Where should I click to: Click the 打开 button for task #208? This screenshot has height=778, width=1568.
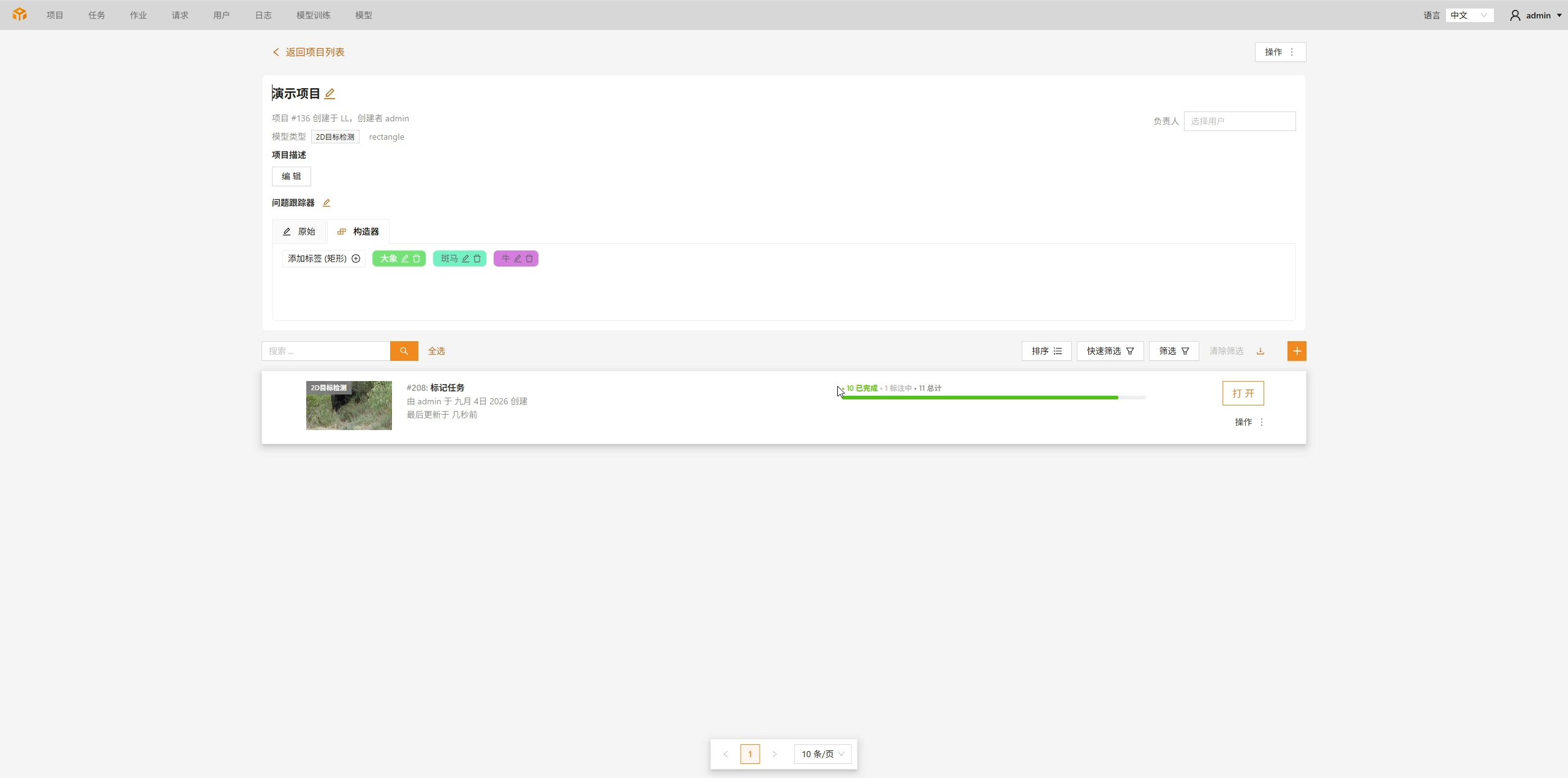pyautogui.click(x=1243, y=393)
